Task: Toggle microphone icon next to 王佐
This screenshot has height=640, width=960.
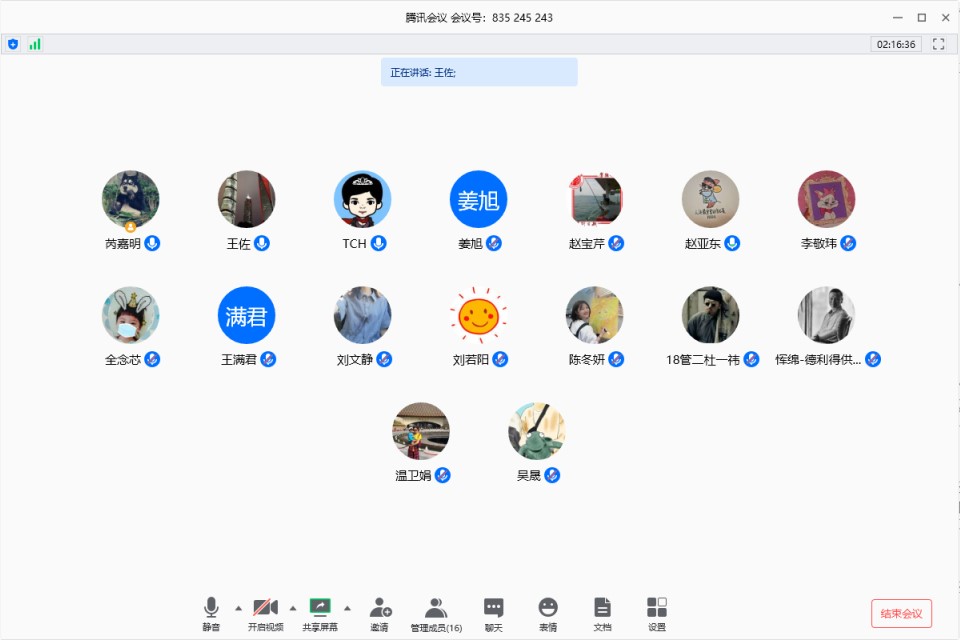Action: pyautogui.click(x=262, y=243)
